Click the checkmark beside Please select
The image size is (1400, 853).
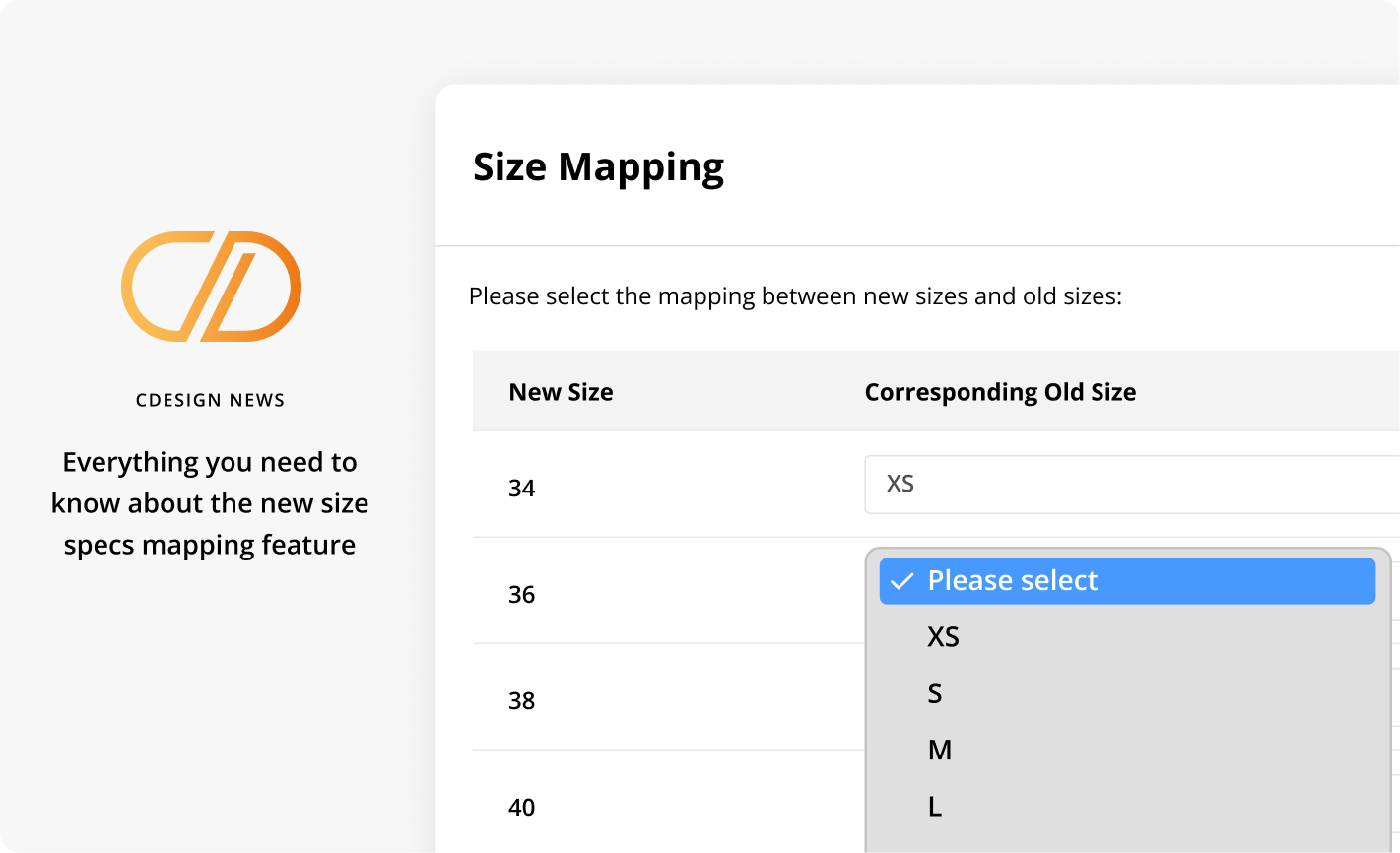tap(900, 581)
